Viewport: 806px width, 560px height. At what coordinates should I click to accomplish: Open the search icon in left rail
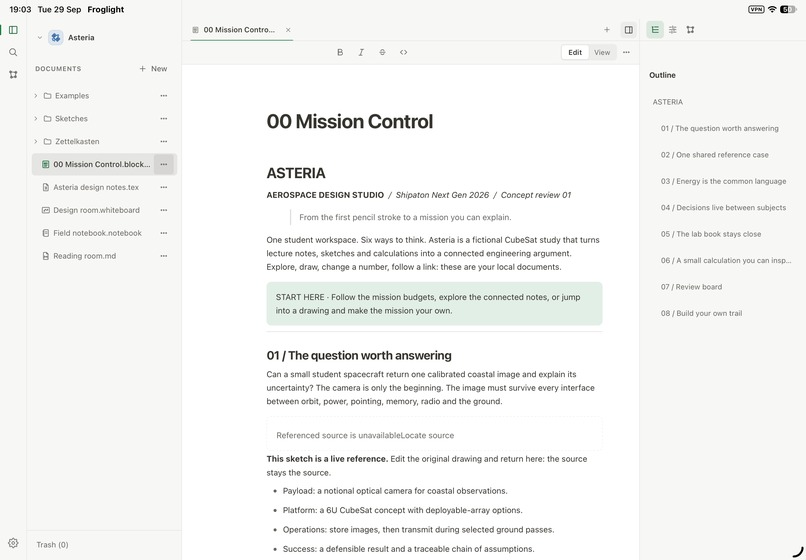pyautogui.click(x=13, y=52)
